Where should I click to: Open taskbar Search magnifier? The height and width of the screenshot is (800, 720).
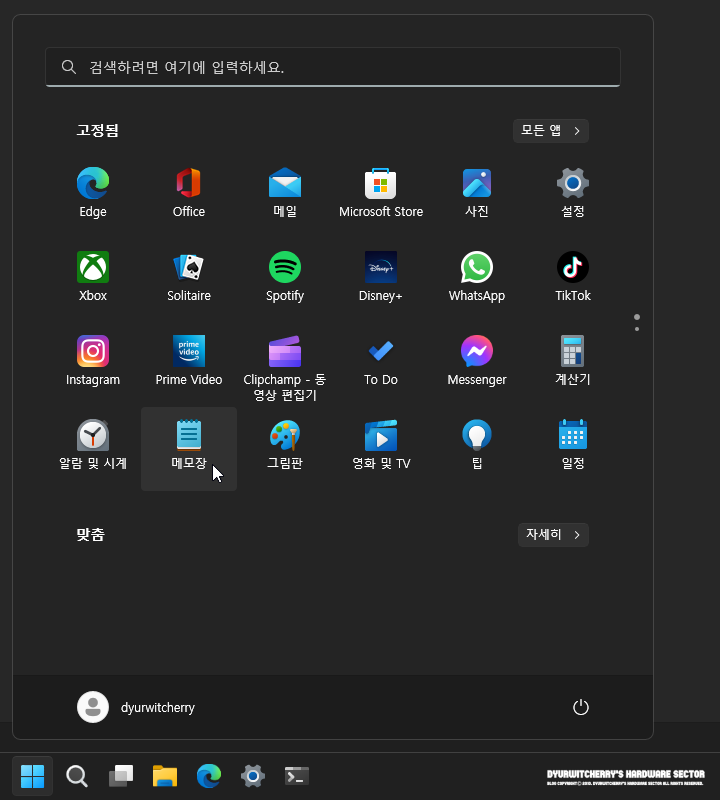[77, 776]
